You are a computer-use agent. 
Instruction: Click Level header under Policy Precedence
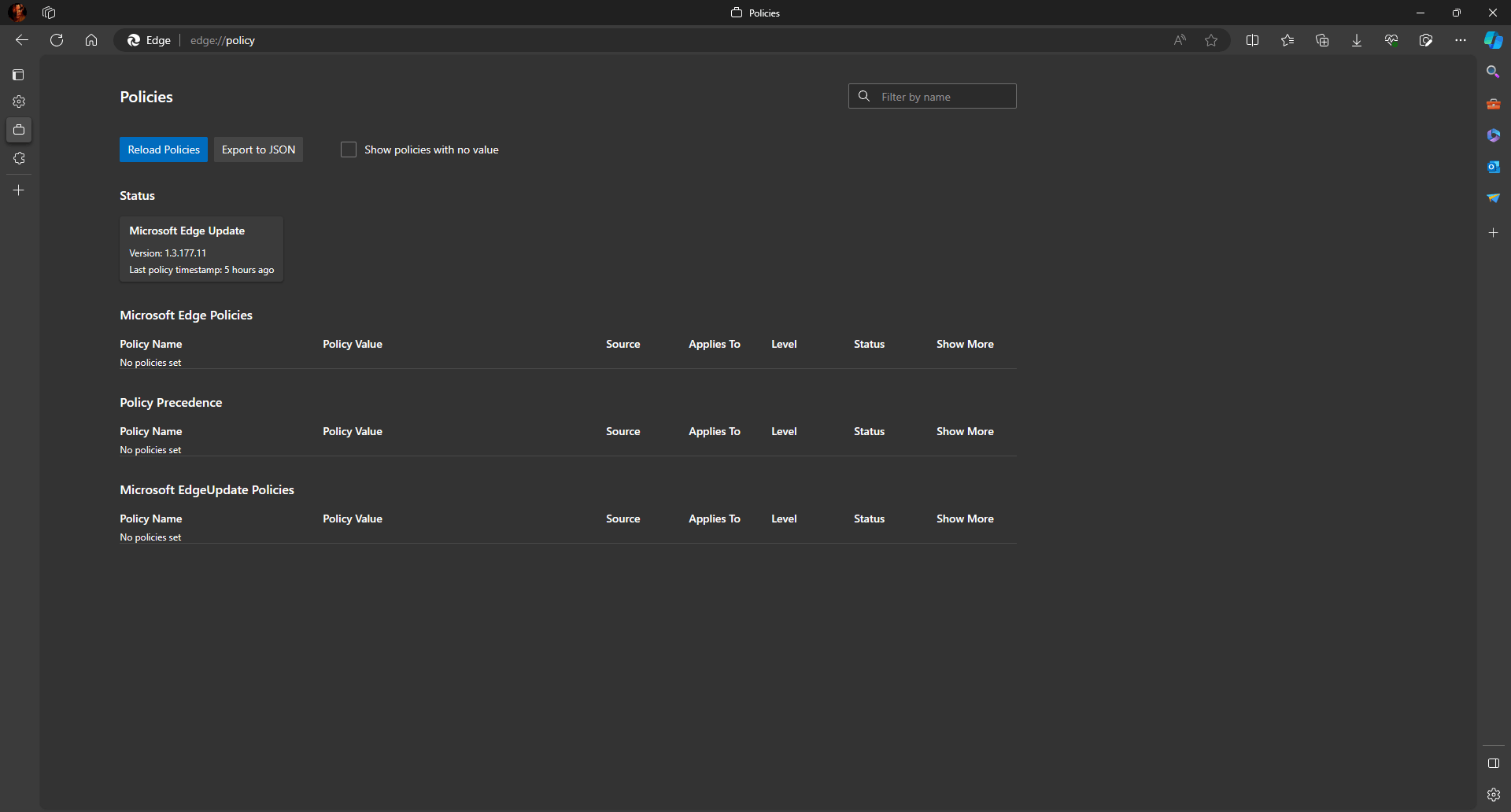pyautogui.click(x=784, y=431)
